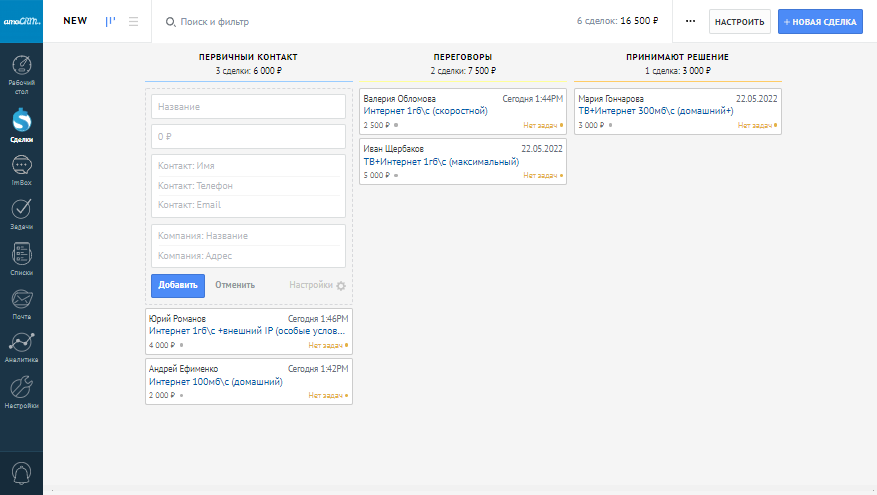This screenshot has height=495, width=877.
Task: Switch to list view of deals
Action: (x=133, y=21)
